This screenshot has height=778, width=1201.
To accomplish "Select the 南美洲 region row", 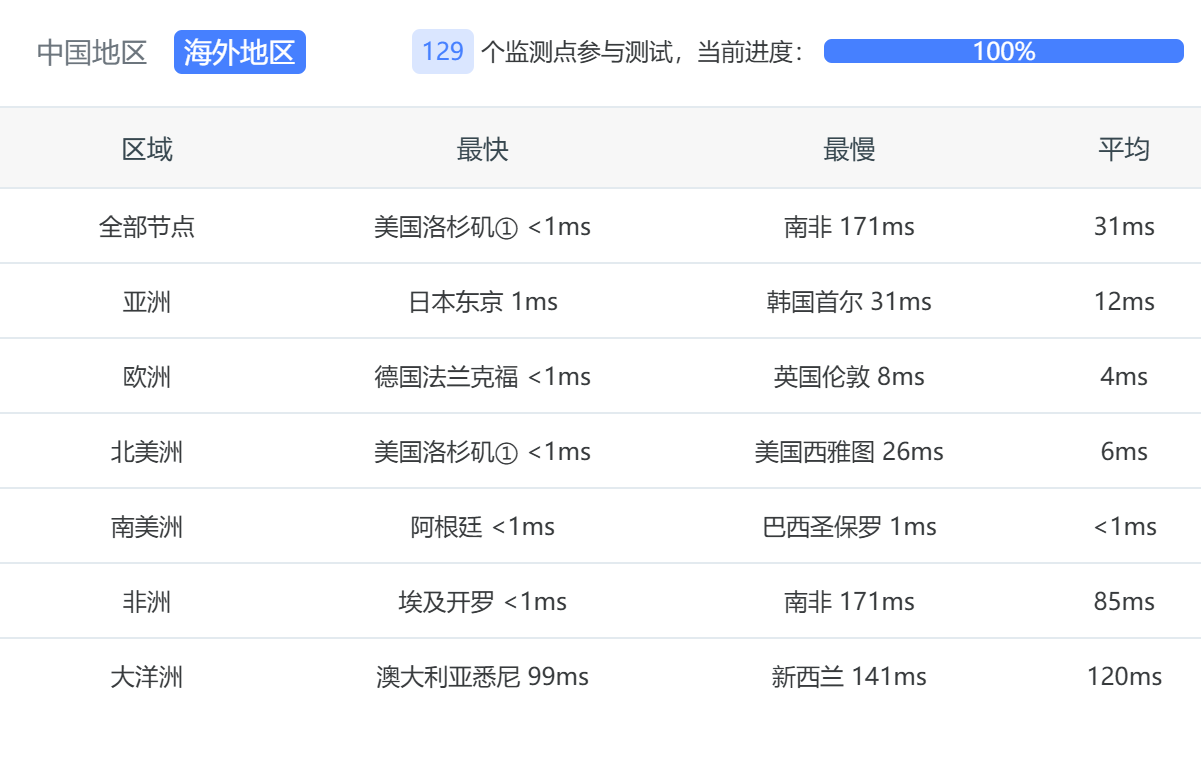I will (147, 527).
